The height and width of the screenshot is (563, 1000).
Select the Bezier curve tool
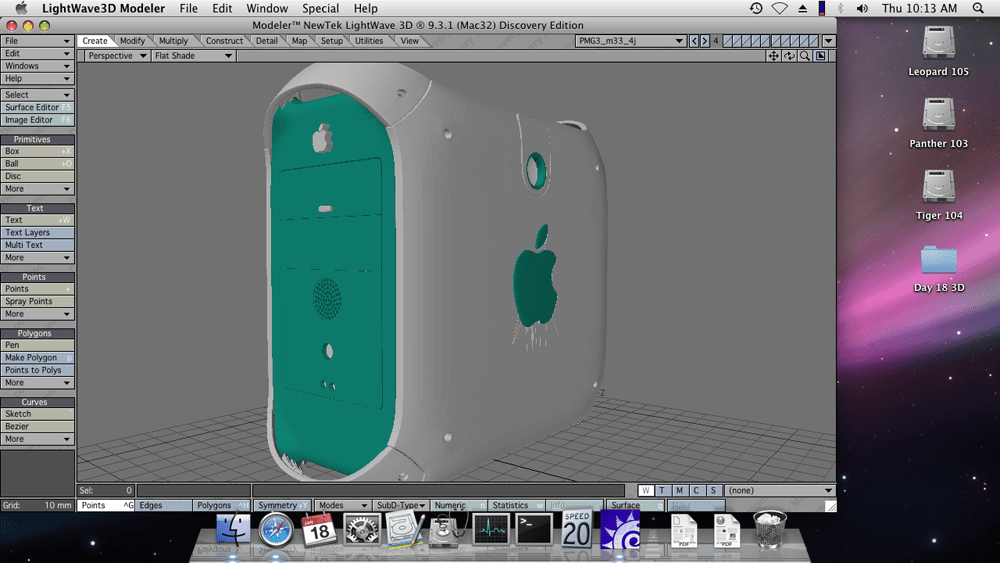coord(37,427)
